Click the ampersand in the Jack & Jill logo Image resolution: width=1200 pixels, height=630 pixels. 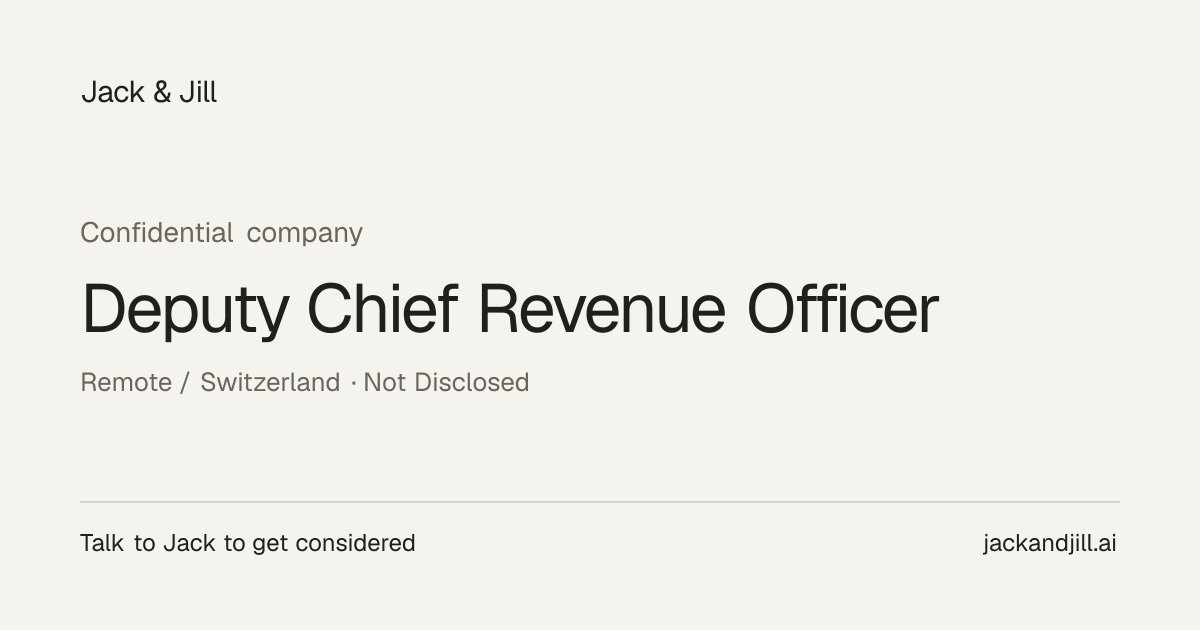pos(162,93)
